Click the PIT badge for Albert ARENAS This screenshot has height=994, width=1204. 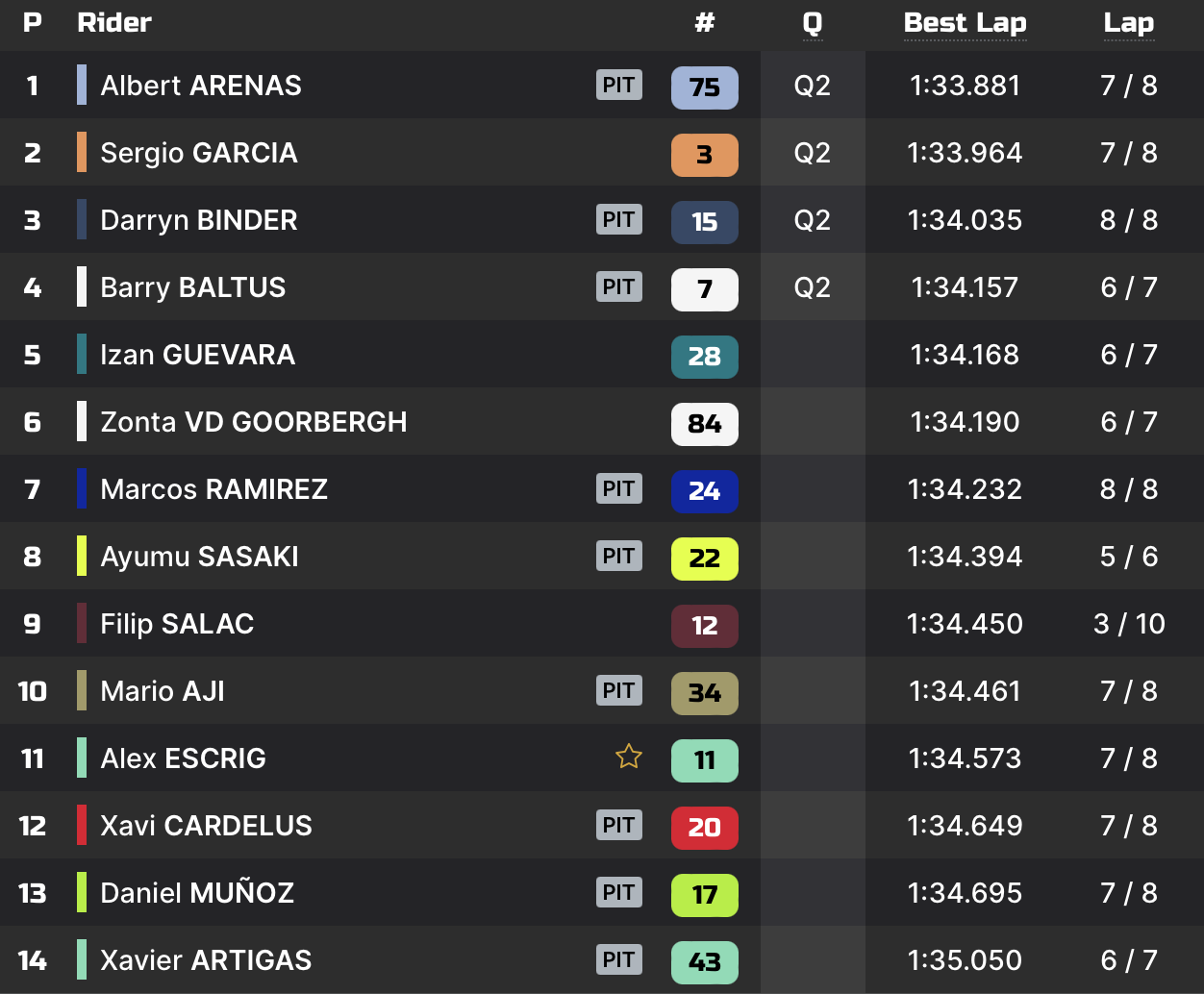(x=618, y=86)
